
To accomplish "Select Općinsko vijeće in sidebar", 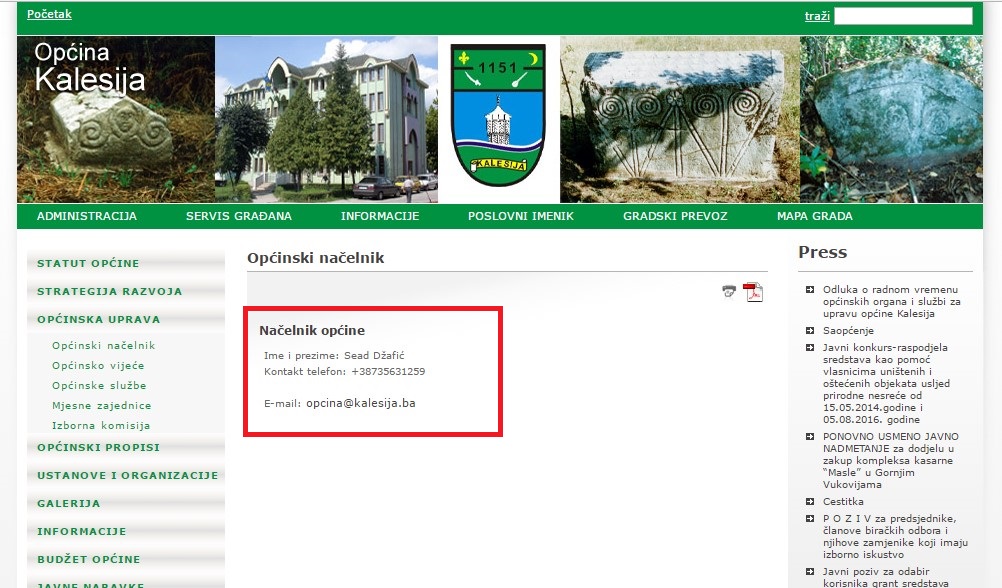I will [x=98, y=366].
